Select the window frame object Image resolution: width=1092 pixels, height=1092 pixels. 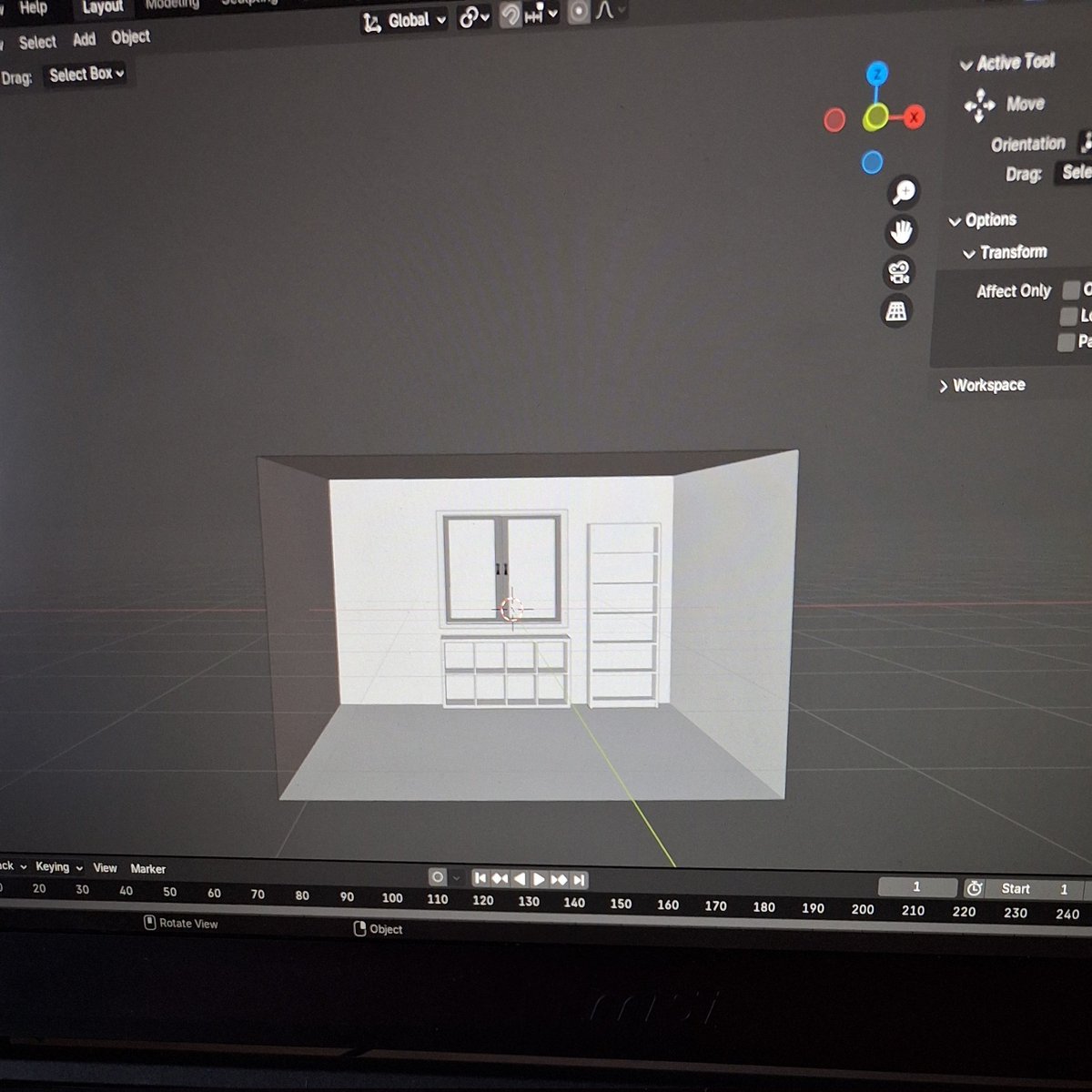pos(501,570)
